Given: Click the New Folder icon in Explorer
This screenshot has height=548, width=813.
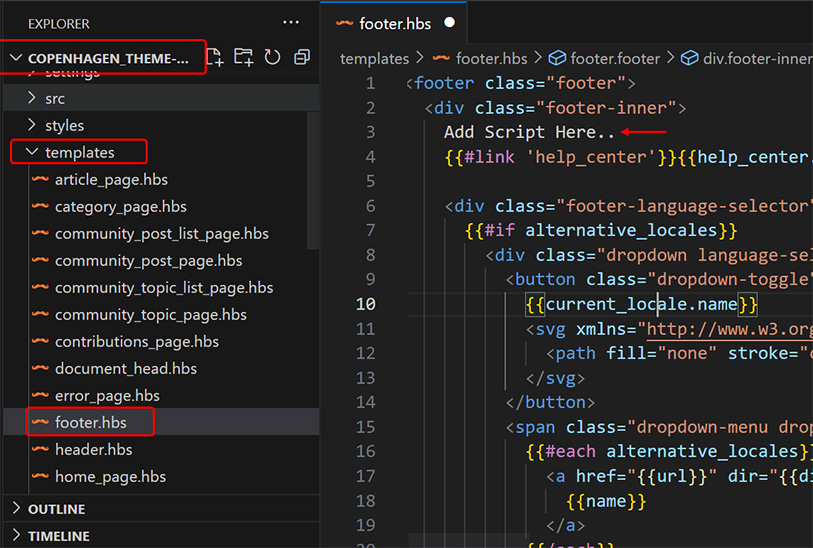Looking at the screenshot, I should (243, 58).
